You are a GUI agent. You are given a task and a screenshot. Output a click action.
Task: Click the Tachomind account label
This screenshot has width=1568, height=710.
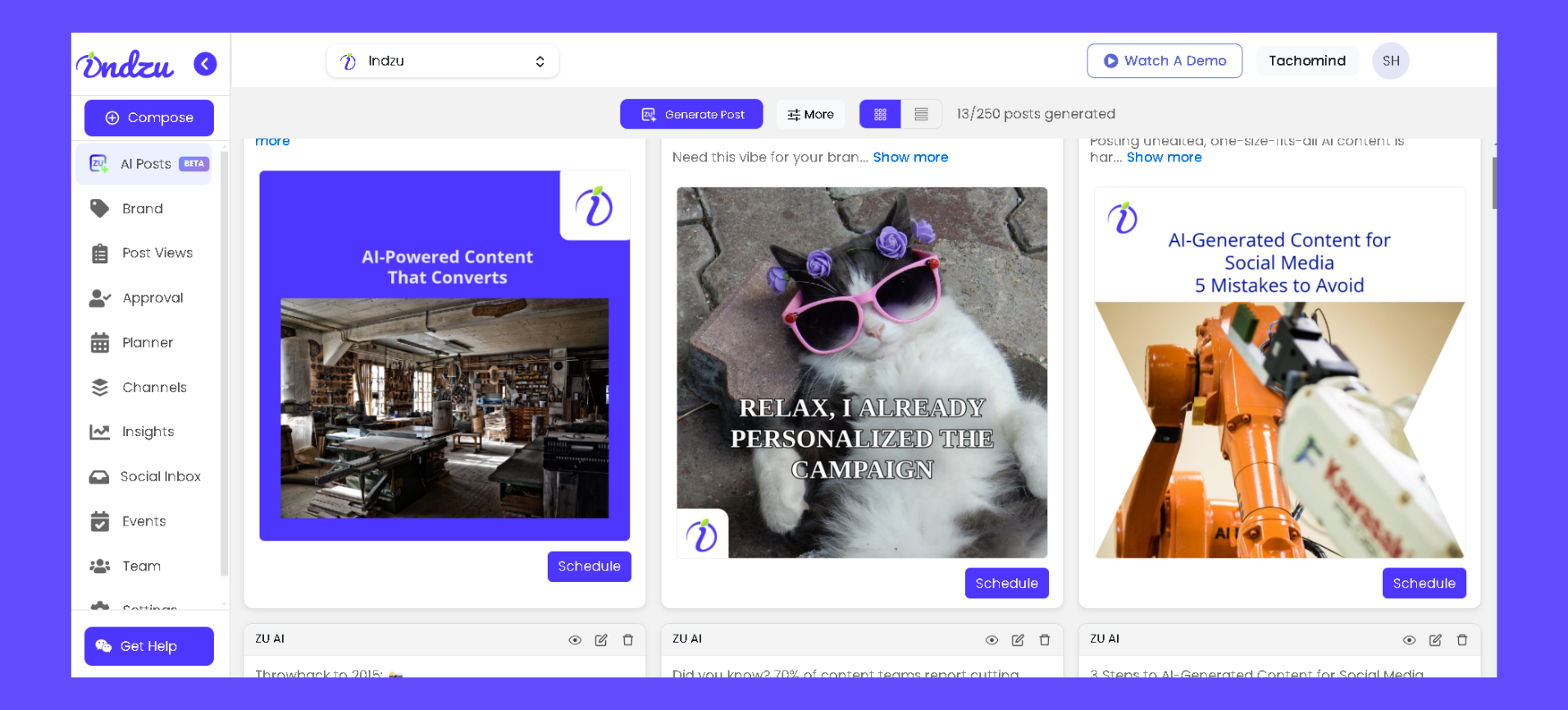[1307, 61]
